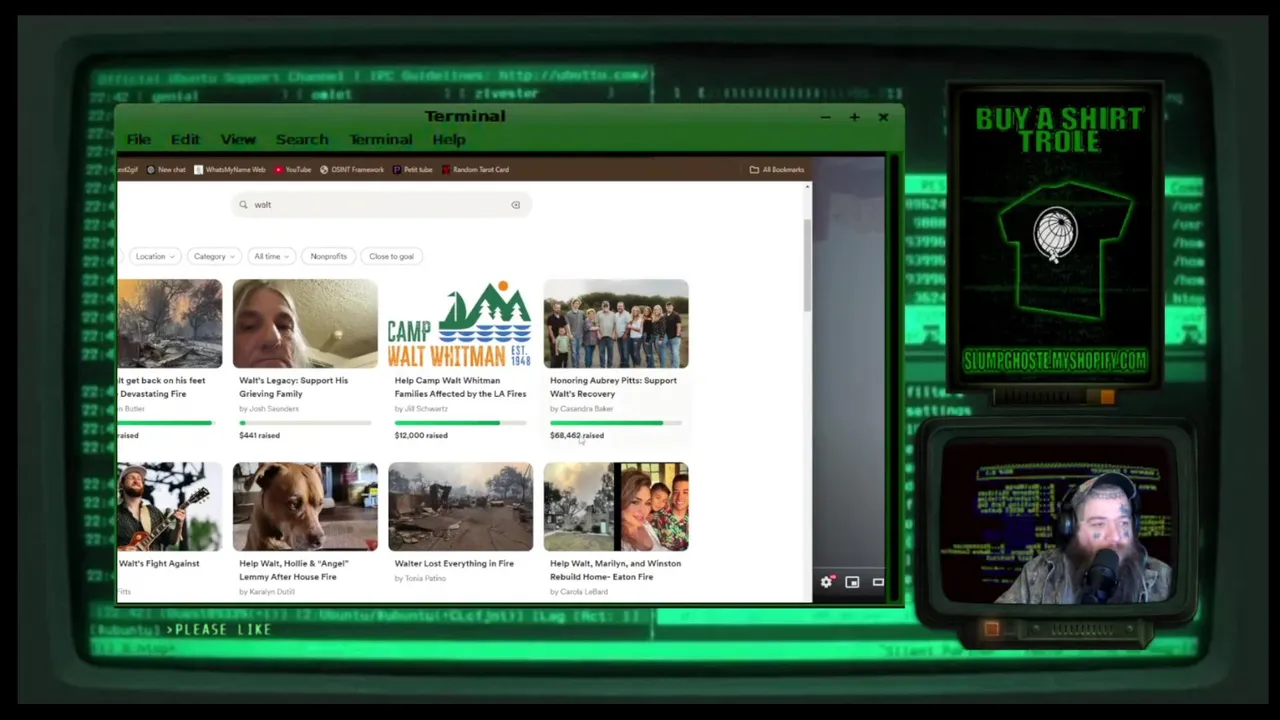Click organizer name Casandra Baker

coord(586,409)
